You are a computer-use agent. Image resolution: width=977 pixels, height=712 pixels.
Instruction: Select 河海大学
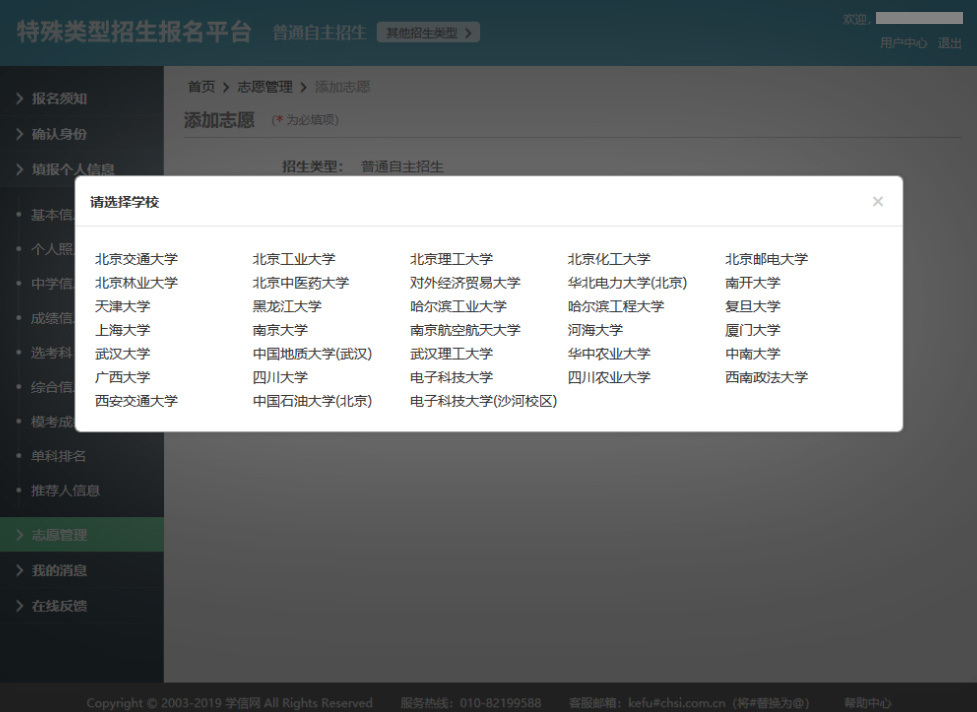595,330
